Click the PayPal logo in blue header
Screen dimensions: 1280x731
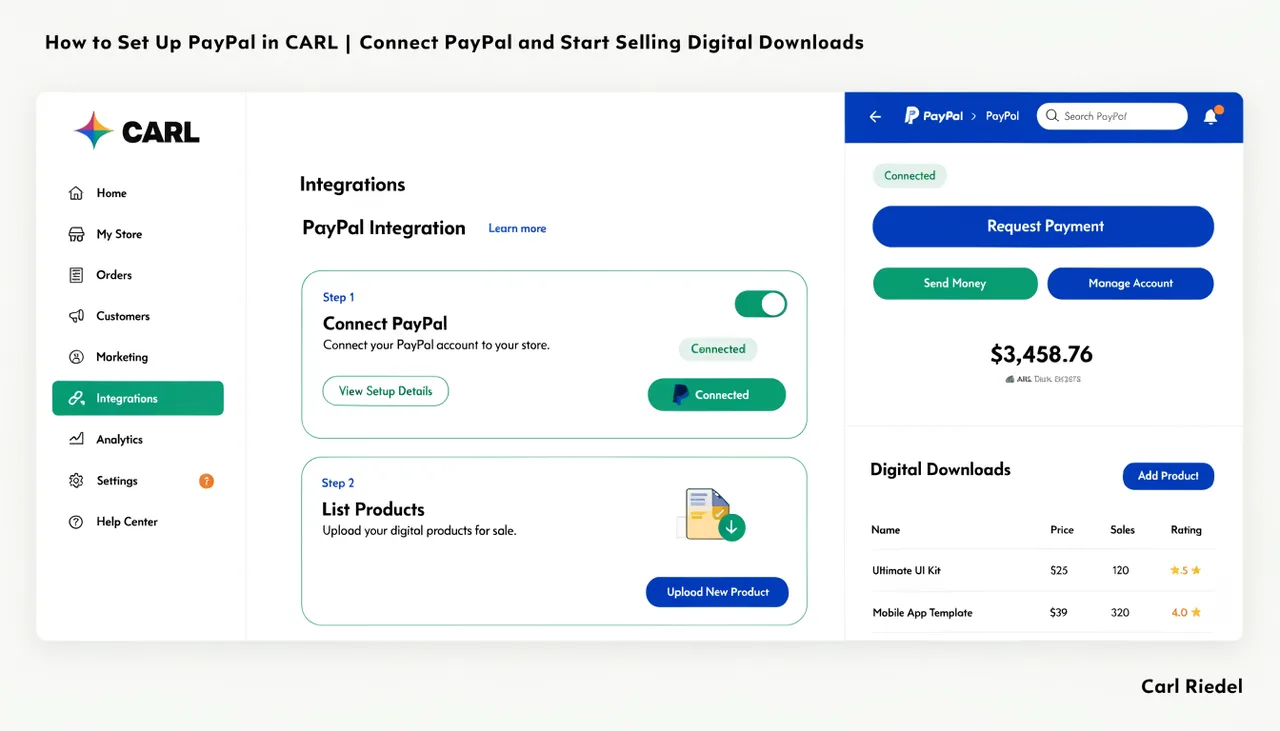[x=933, y=116]
